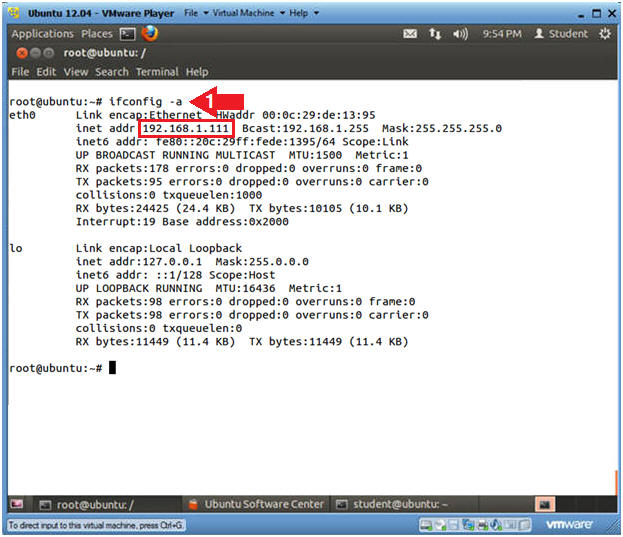Click Interrupt:19 Base address:0x2000 line
Image resolution: width=623 pixels, height=537 pixels.
(182, 222)
